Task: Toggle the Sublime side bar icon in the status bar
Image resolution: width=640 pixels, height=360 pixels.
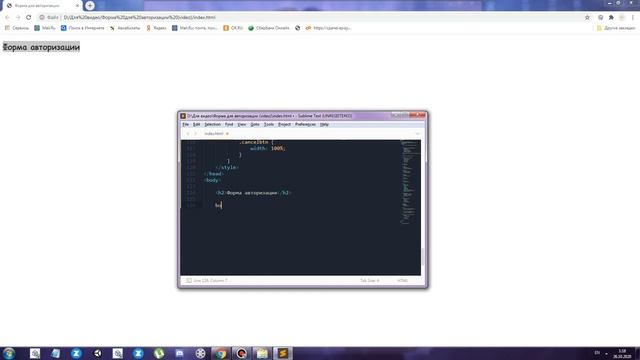Action: (x=189, y=281)
